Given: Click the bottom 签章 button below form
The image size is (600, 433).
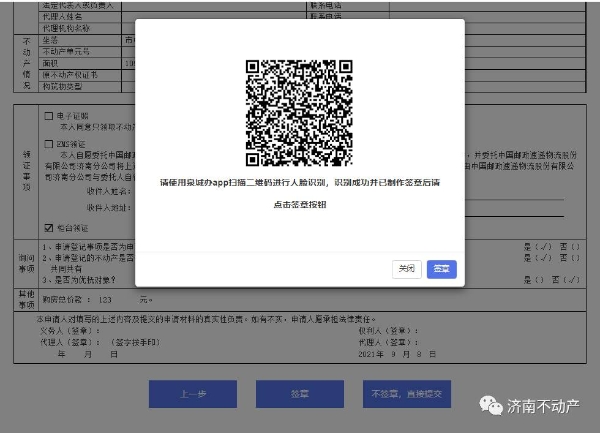Looking at the screenshot, I should [x=298, y=394].
